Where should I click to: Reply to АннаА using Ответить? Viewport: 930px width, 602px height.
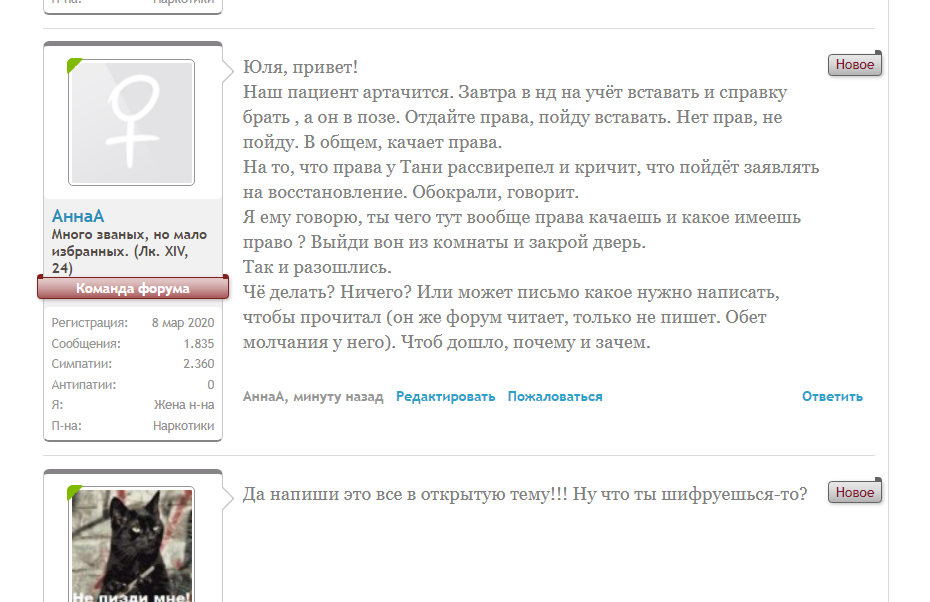coord(833,396)
